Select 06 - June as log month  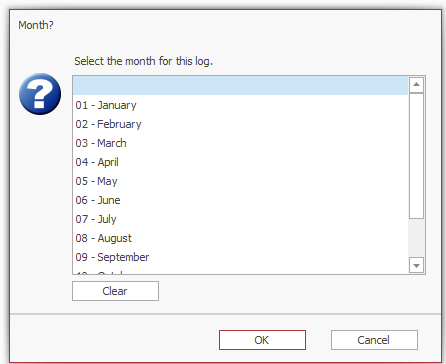click(x=240, y=200)
